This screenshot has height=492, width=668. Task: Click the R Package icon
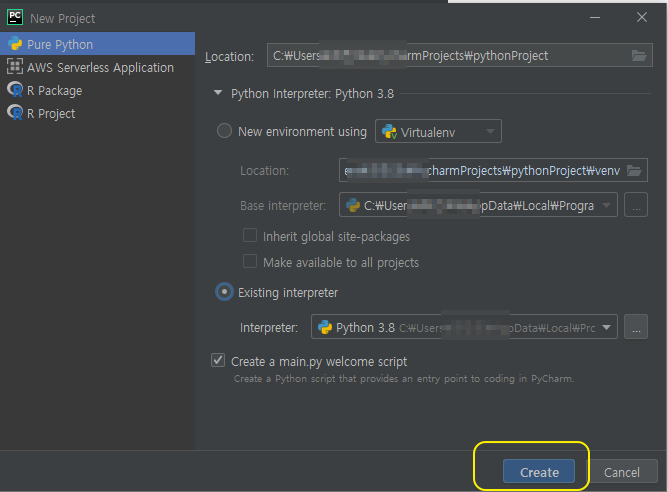[15, 90]
